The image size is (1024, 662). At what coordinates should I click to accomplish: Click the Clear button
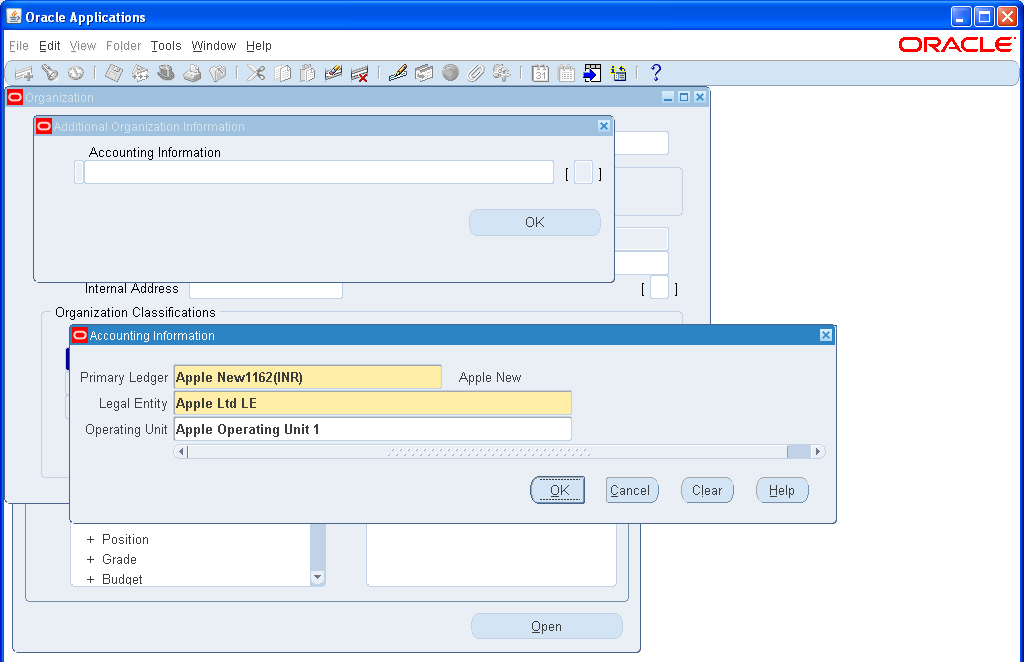(707, 490)
